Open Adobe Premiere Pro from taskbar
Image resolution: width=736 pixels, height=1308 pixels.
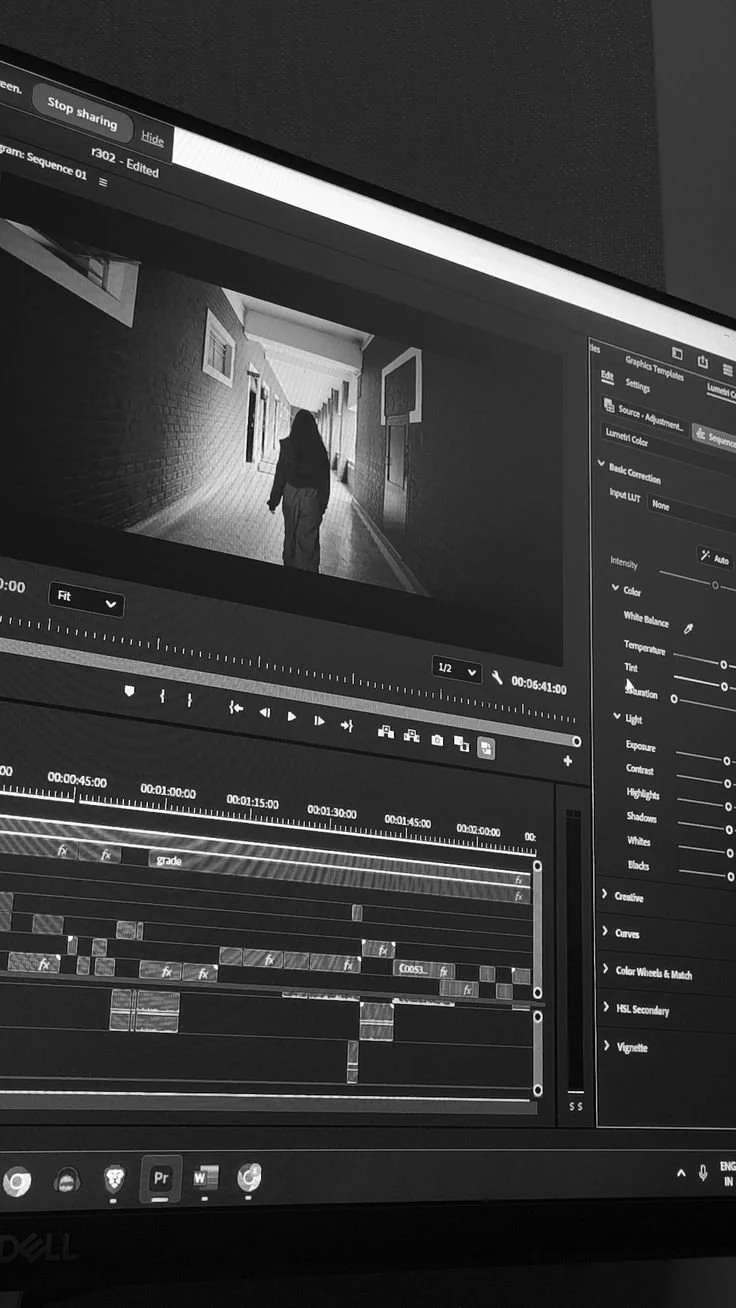point(160,1178)
